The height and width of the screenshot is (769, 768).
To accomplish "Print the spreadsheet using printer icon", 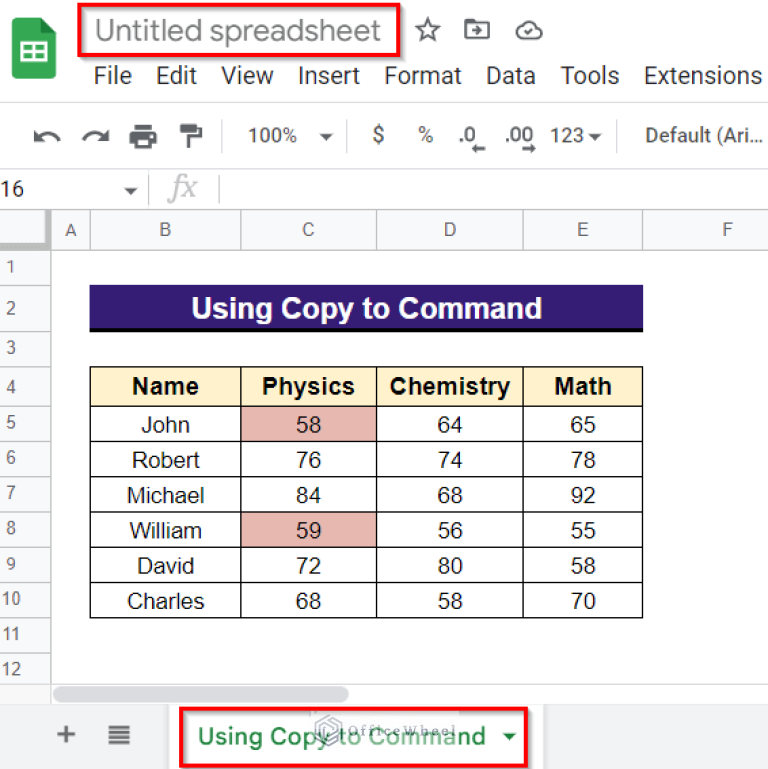I will click(143, 137).
